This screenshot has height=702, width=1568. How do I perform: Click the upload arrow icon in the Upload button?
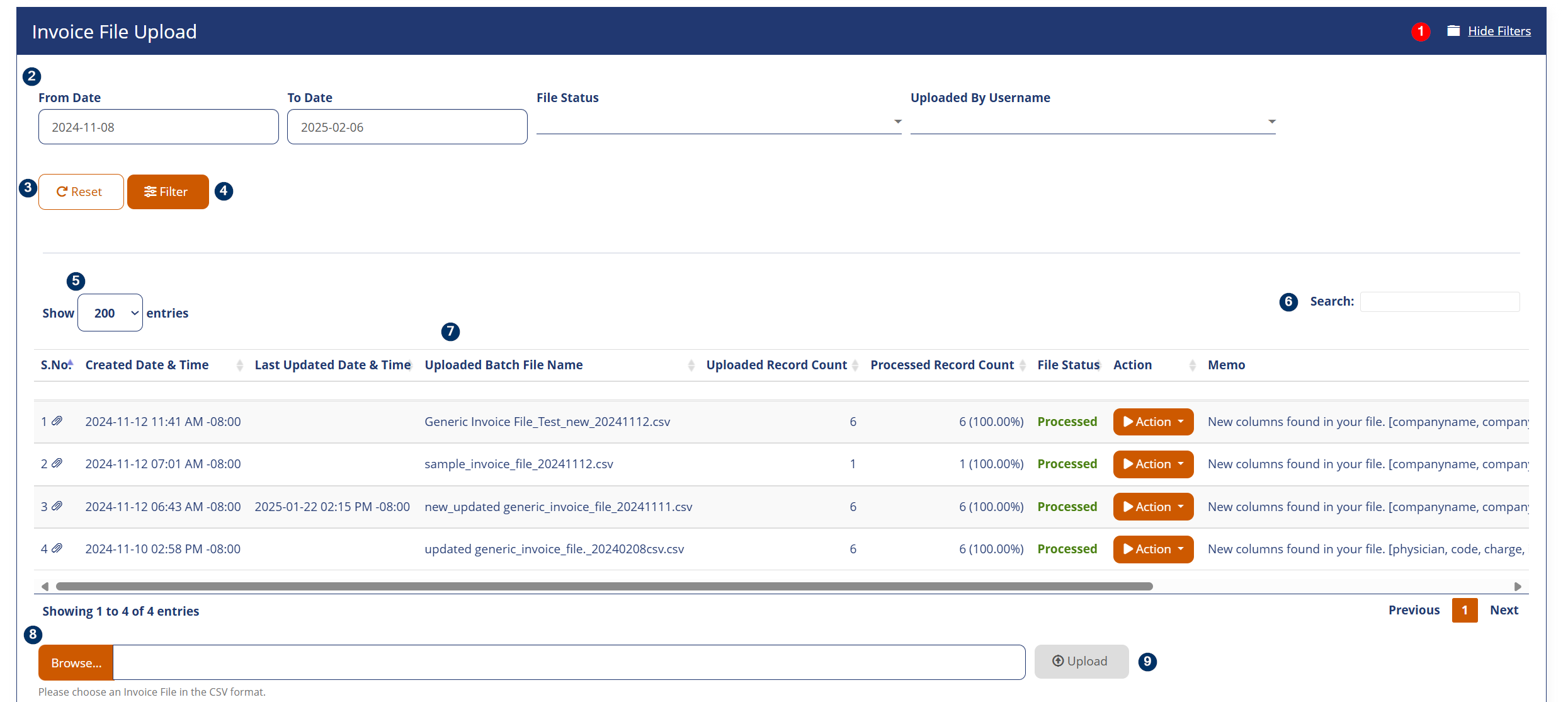[x=1059, y=661]
